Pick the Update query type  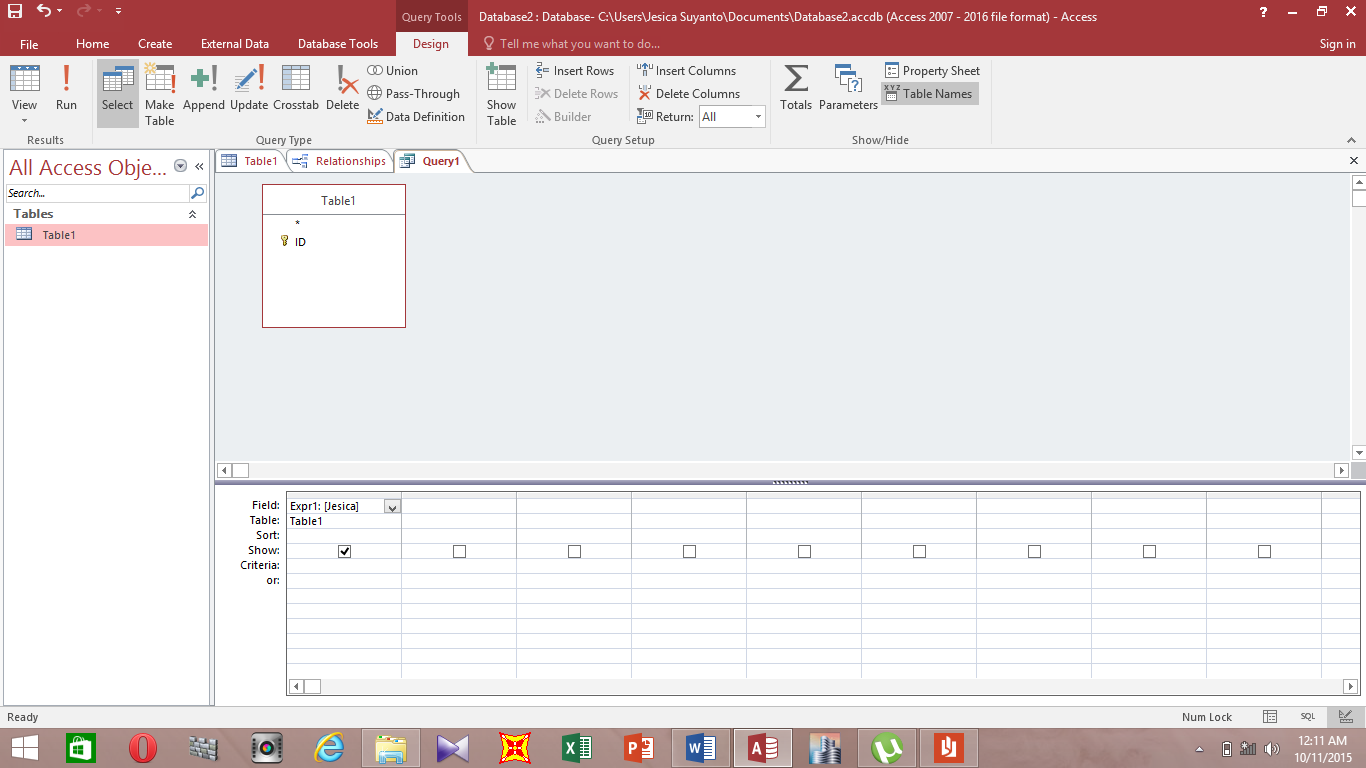click(x=249, y=88)
